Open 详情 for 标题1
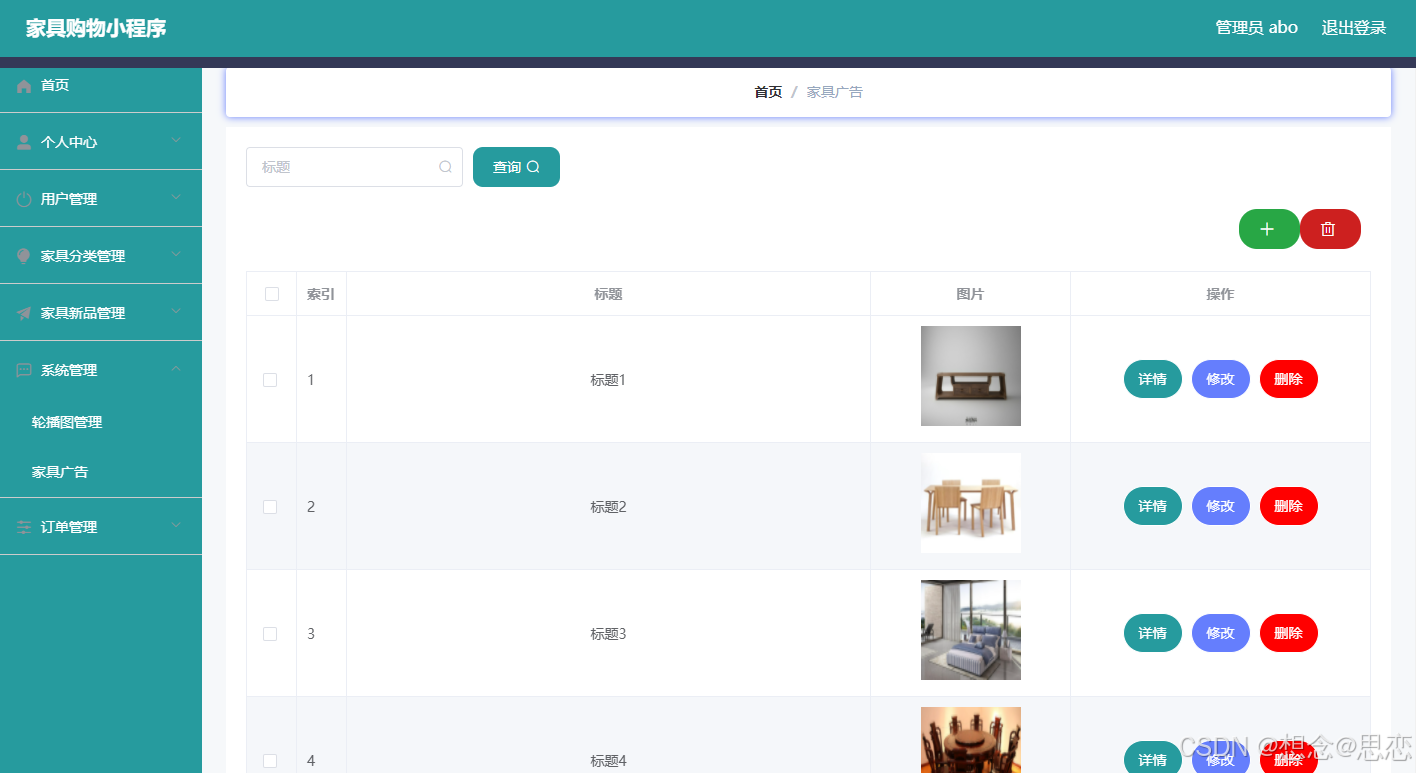Image resolution: width=1416 pixels, height=773 pixels. tap(1153, 379)
